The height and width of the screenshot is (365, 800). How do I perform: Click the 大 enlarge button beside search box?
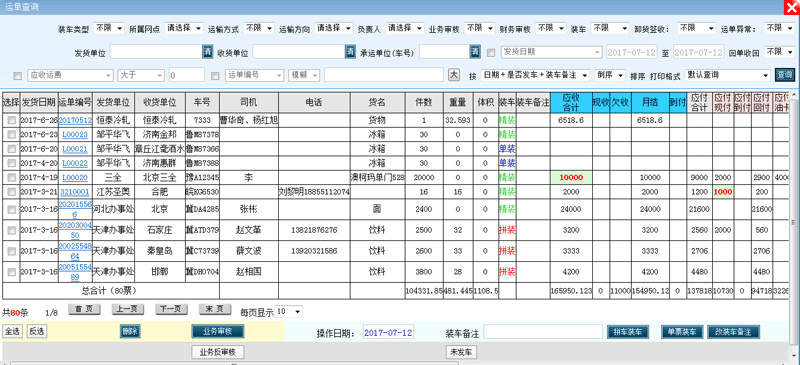click(454, 75)
